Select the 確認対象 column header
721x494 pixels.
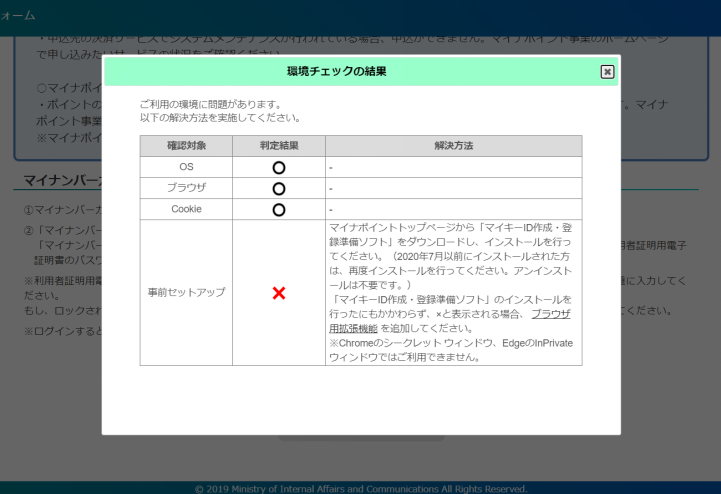(x=186, y=146)
